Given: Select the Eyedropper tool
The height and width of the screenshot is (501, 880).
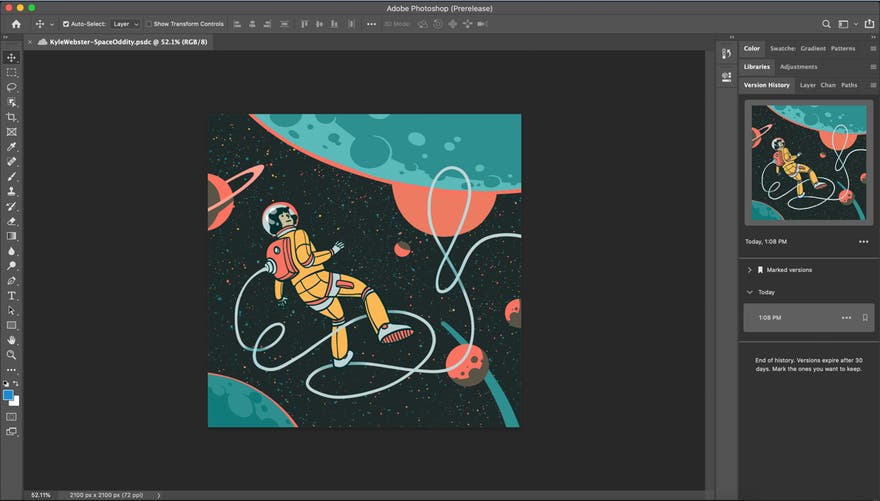Looking at the screenshot, I should [x=12, y=147].
